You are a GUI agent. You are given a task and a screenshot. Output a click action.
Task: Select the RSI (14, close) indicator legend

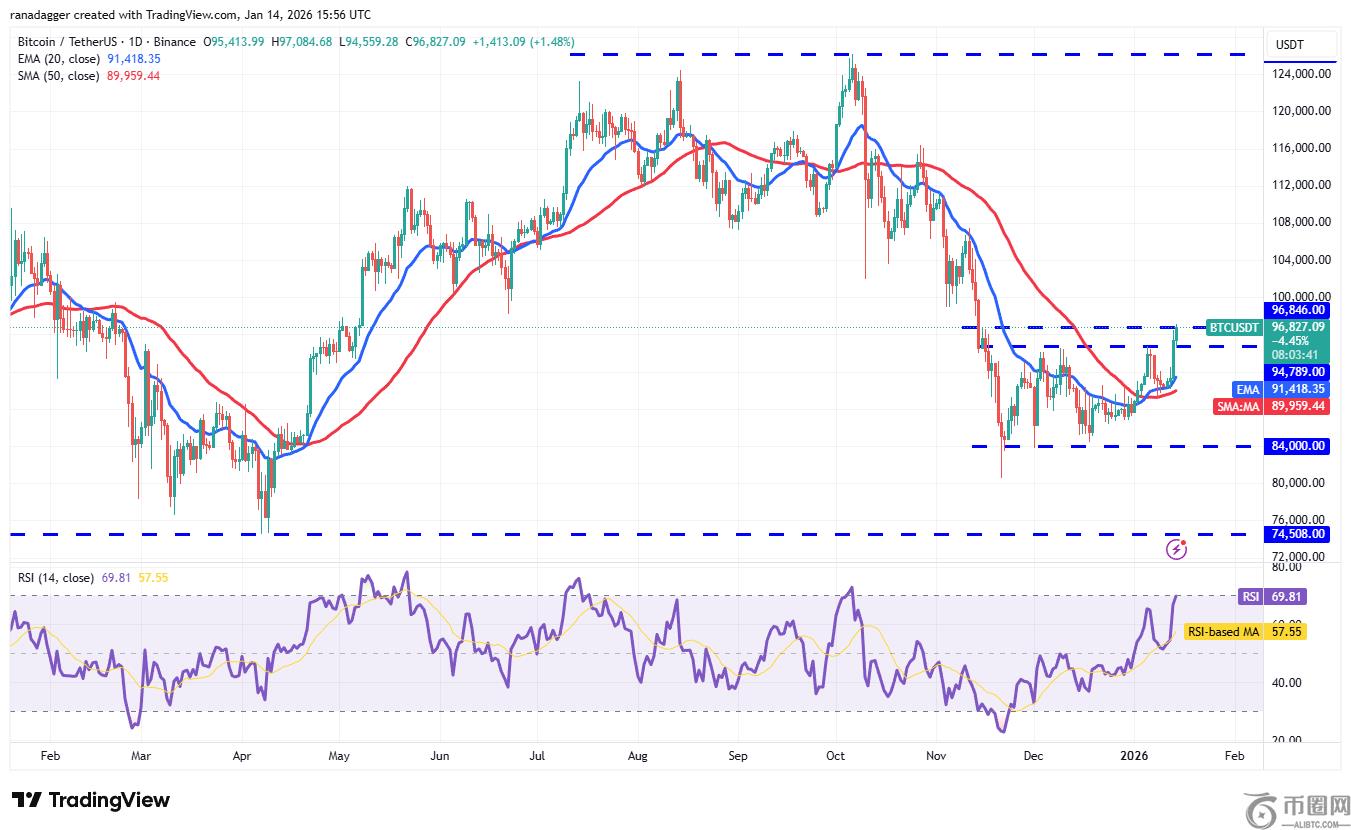55,578
